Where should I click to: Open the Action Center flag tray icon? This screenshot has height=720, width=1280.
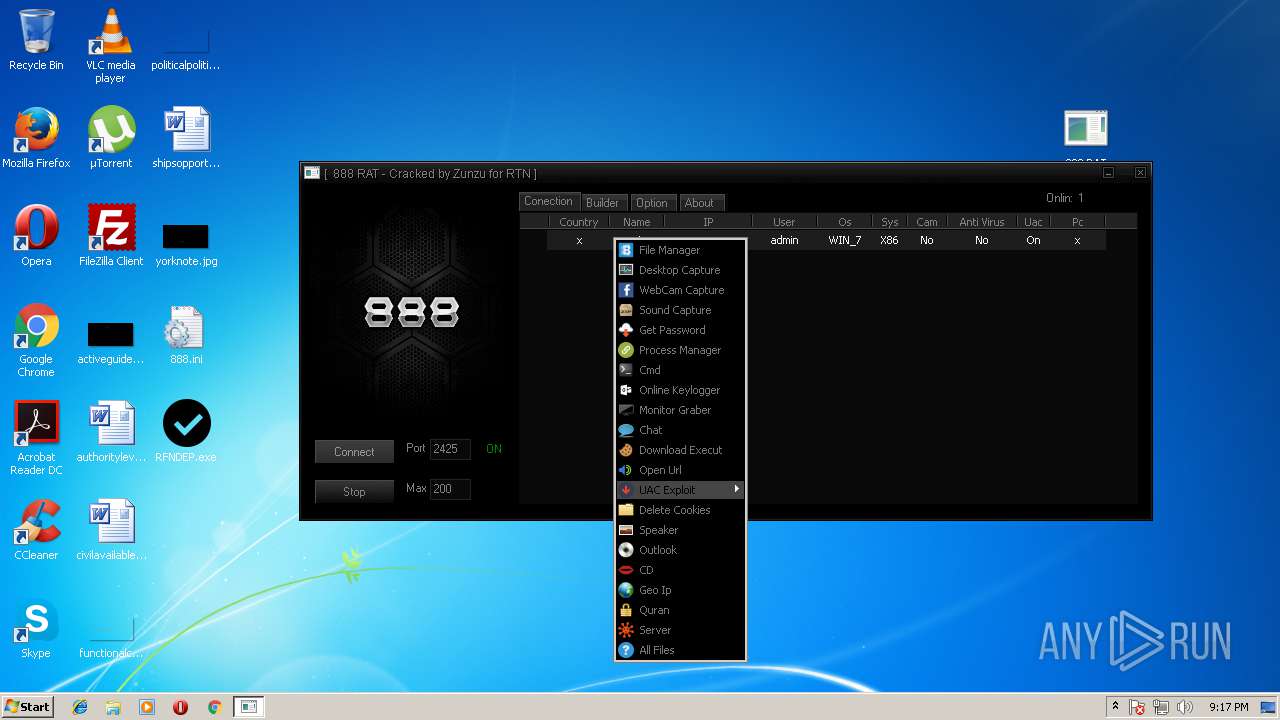[x=1137, y=707]
